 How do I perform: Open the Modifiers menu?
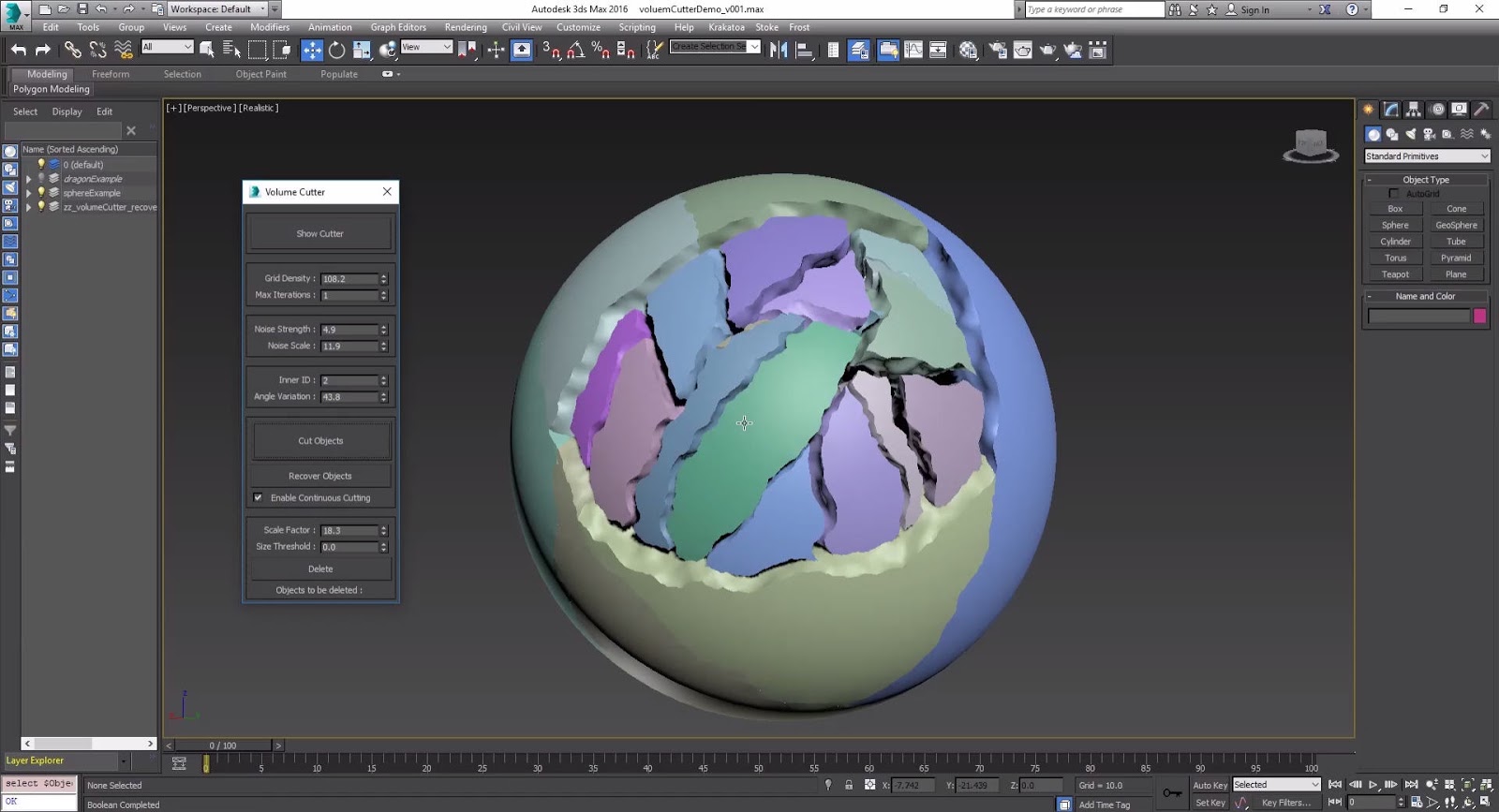[269, 27]
